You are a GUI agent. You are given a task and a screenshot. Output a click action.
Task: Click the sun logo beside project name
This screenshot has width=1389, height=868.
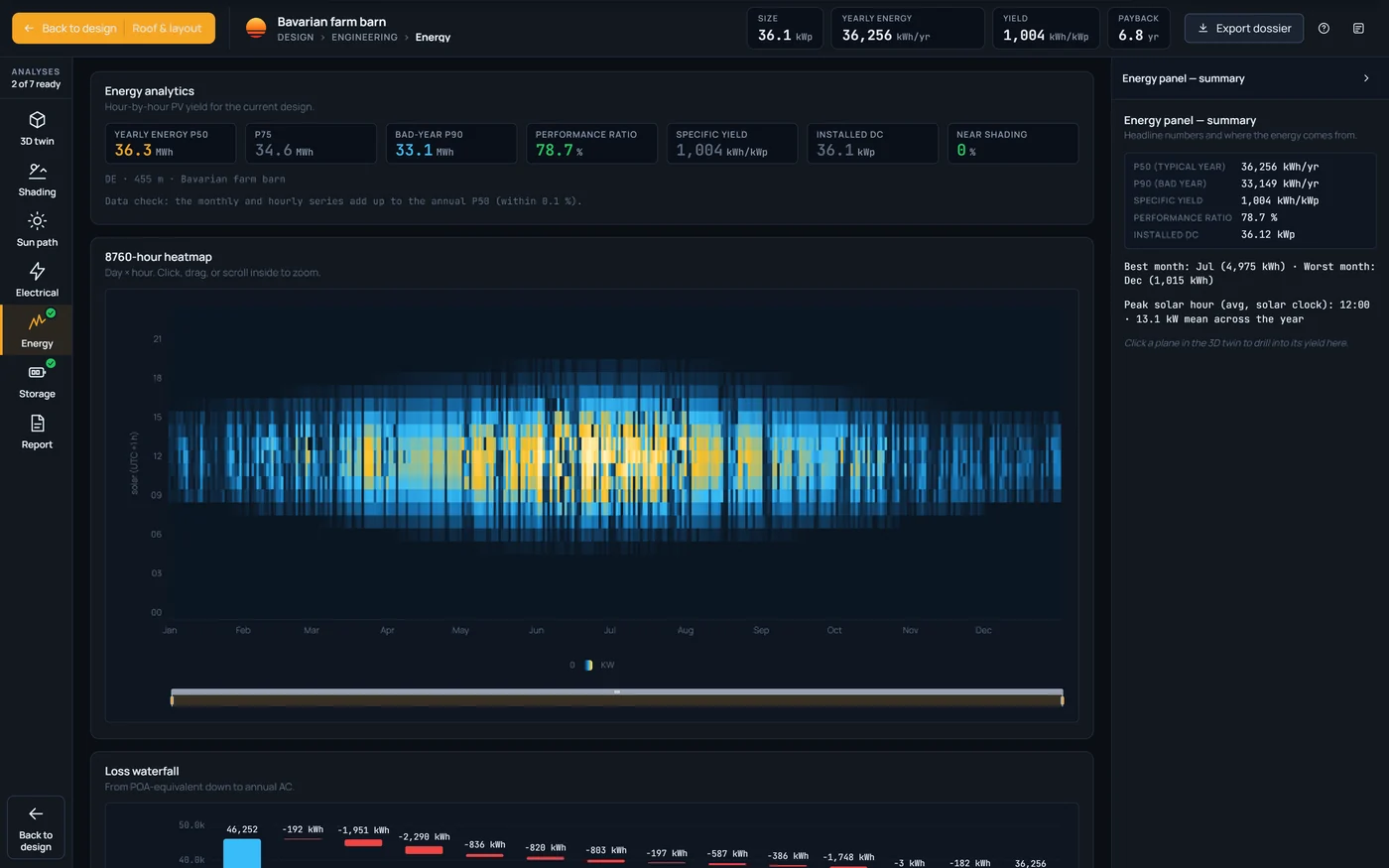[x=256, y=29]
